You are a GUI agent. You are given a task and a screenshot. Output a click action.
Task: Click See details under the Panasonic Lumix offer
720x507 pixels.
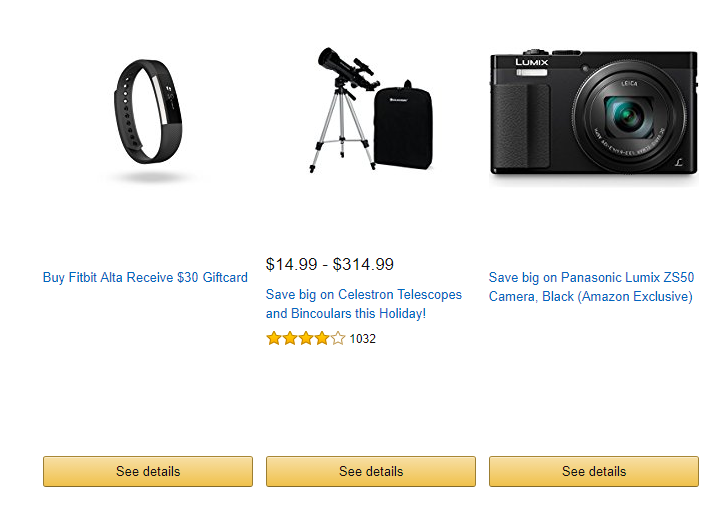[x=594, y=471]
